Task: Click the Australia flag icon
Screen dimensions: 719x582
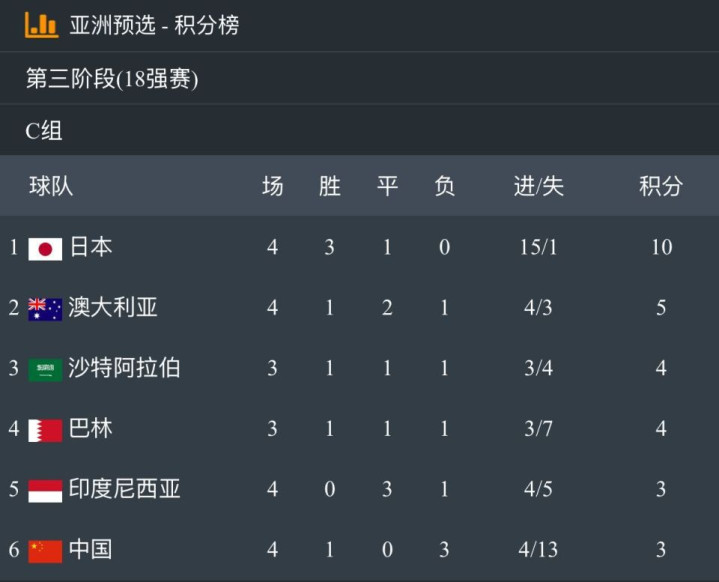Action: 45,310
